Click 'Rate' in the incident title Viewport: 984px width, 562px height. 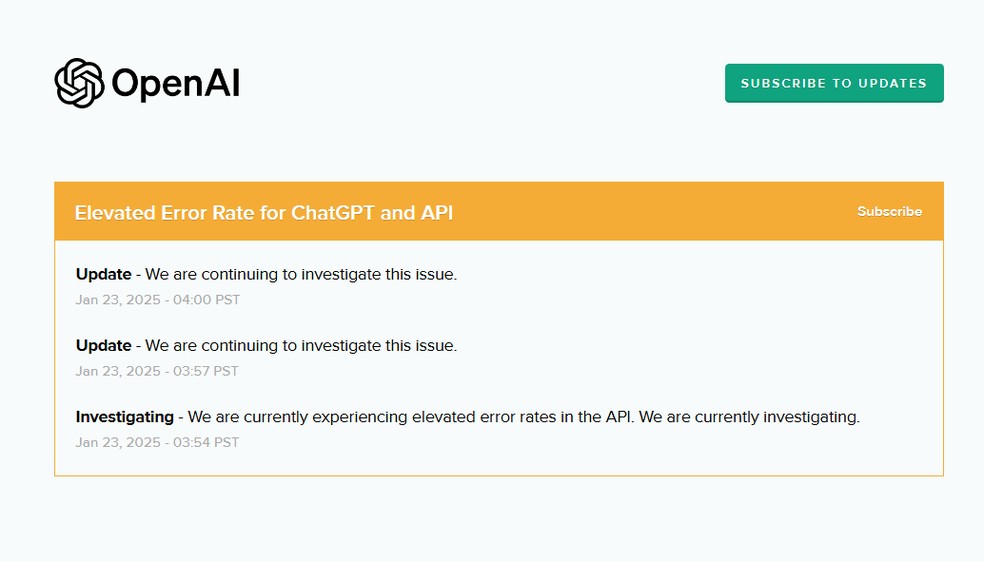coord(234,213)
